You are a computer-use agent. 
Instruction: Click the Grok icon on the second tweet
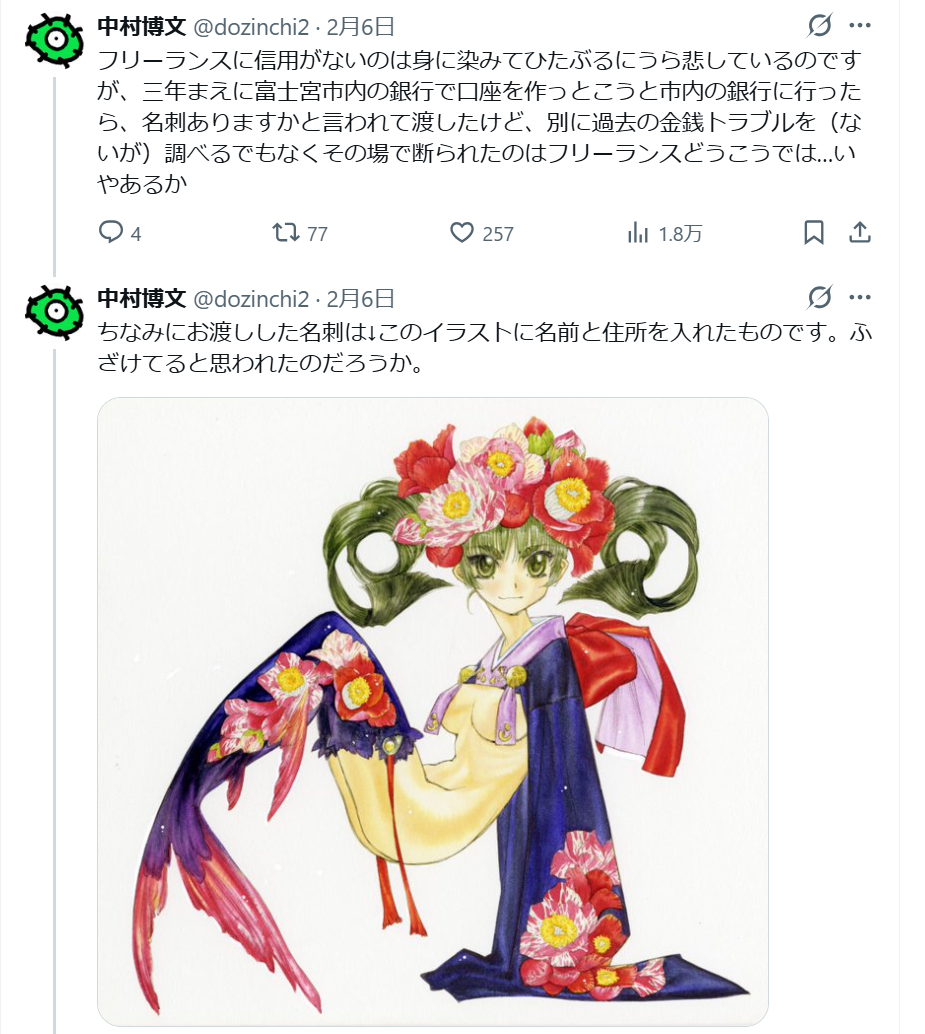820,297
